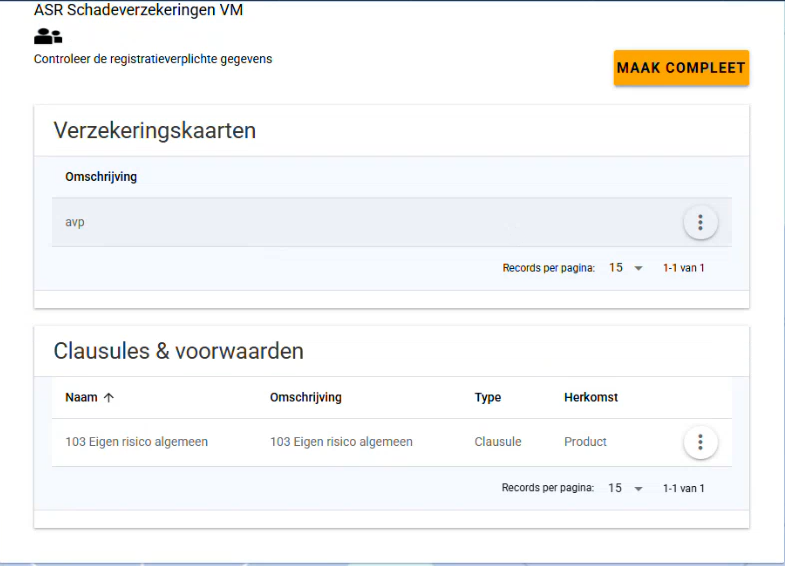
Task: Click the clause row's Omschrijving cell
Action: point(341,442)
